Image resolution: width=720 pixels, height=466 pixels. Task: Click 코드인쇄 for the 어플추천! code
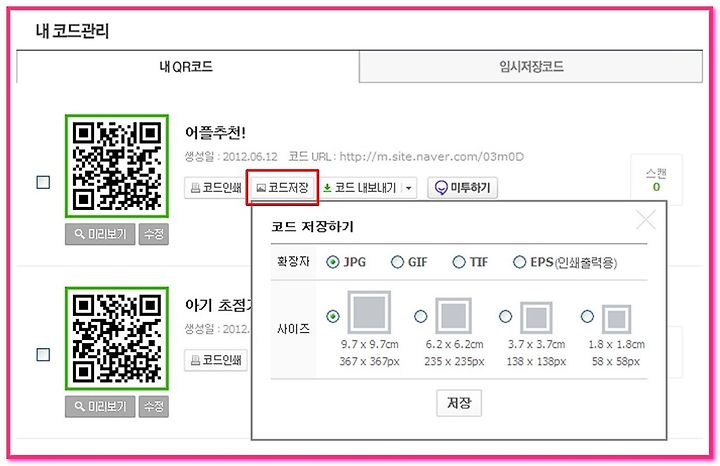[216, 187]
